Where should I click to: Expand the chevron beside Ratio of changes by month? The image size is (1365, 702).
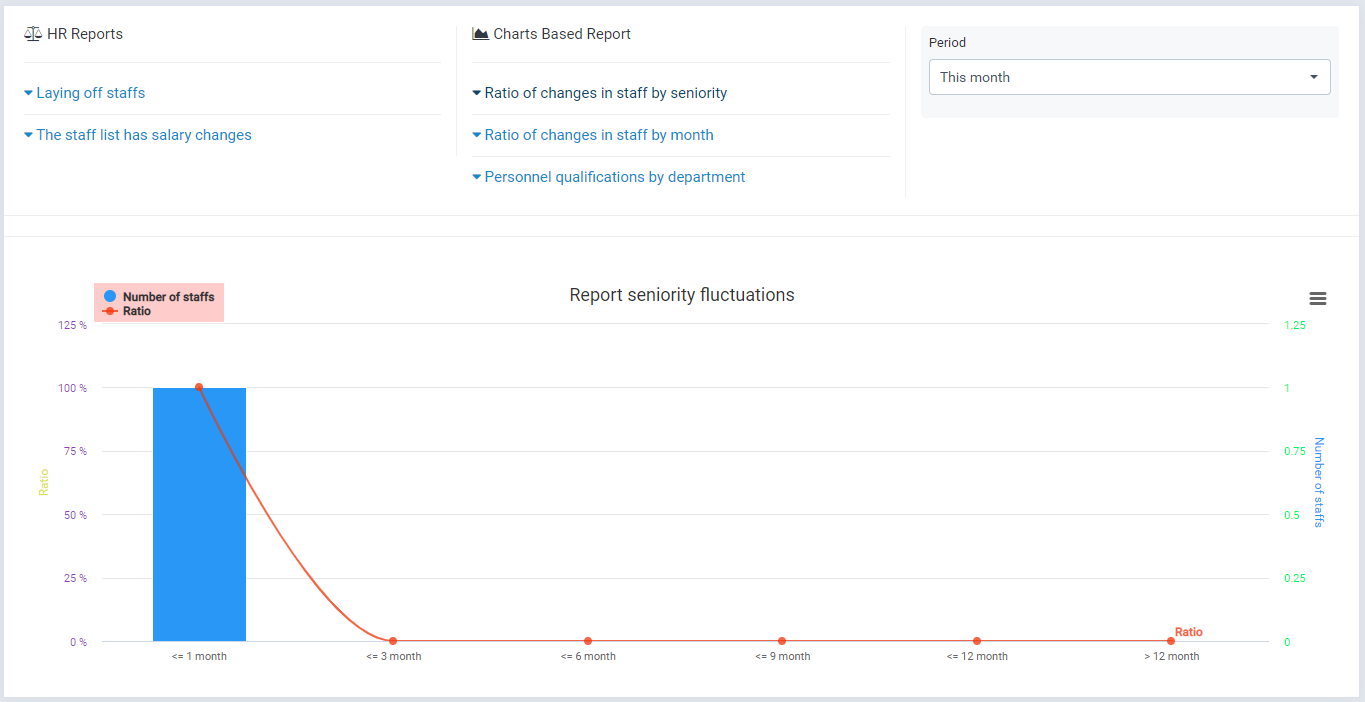[x=476, y=134]
